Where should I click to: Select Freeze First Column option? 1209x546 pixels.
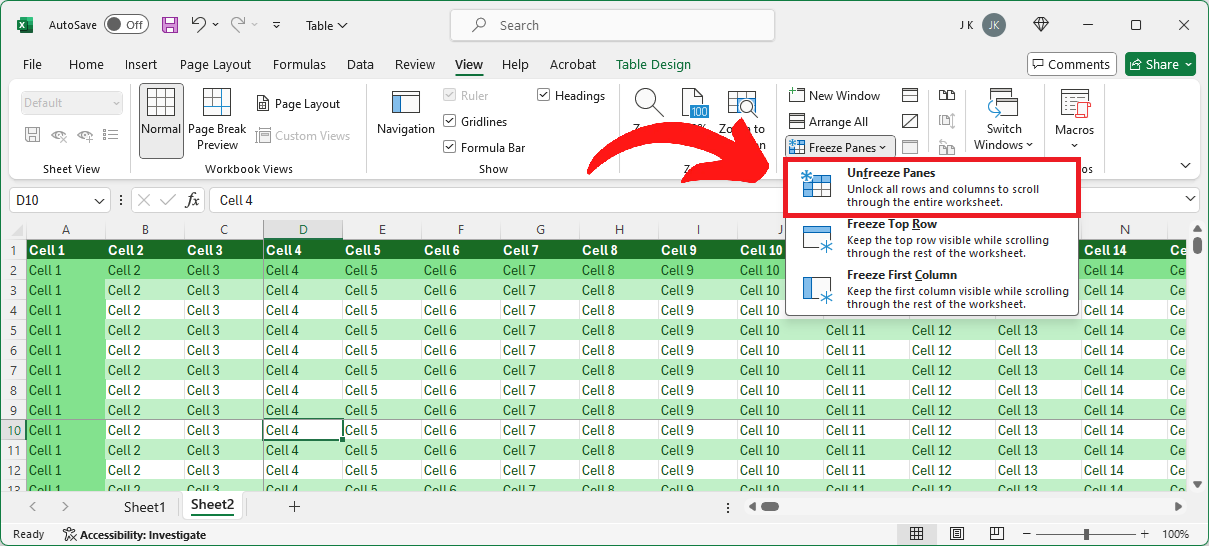coord(932,289)
